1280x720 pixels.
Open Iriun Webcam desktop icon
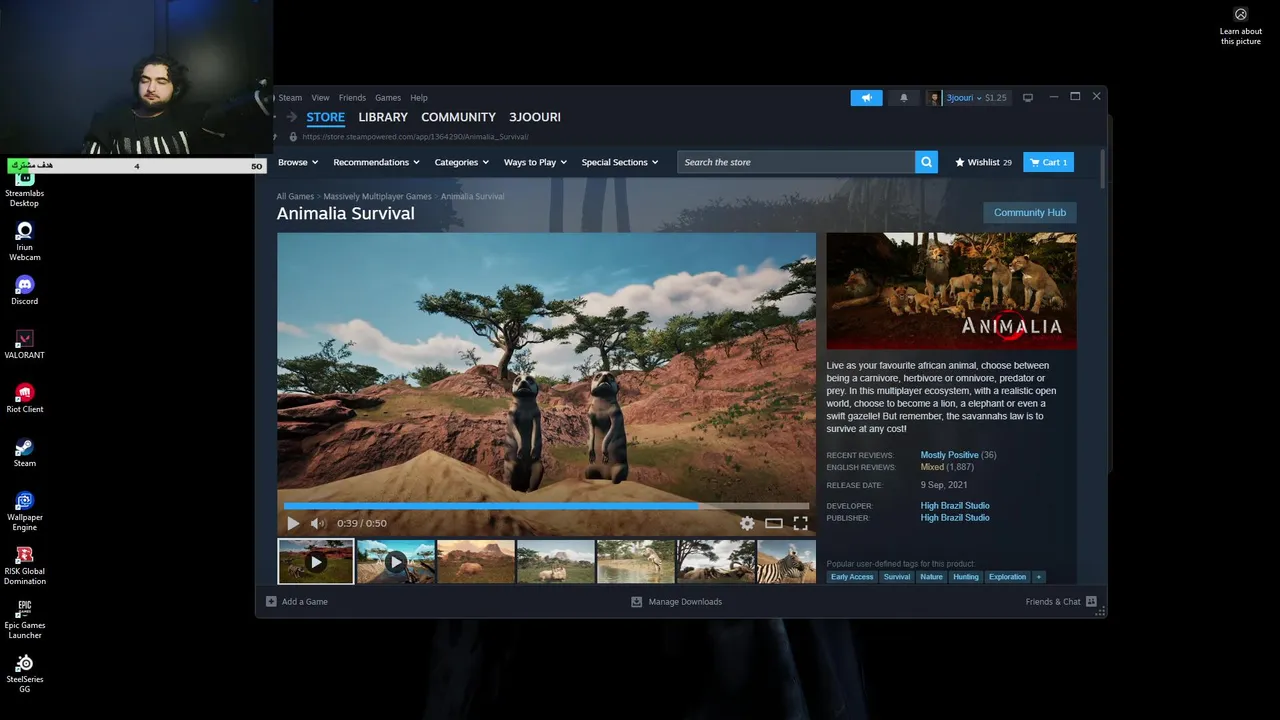[24, 241]
